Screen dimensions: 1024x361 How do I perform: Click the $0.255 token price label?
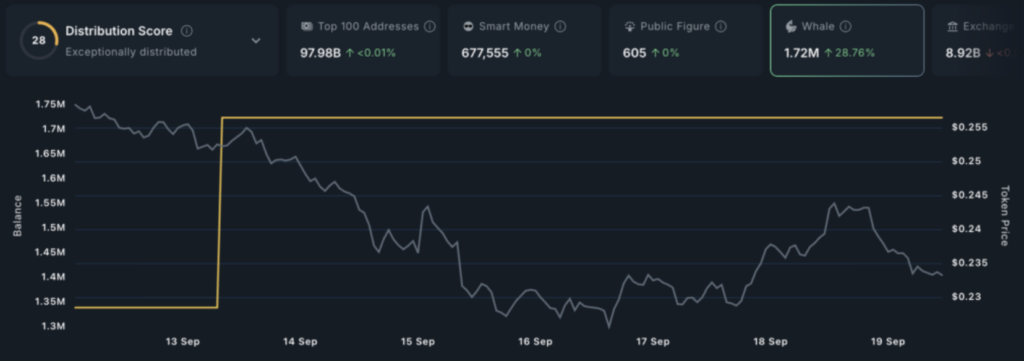(970, 127)
